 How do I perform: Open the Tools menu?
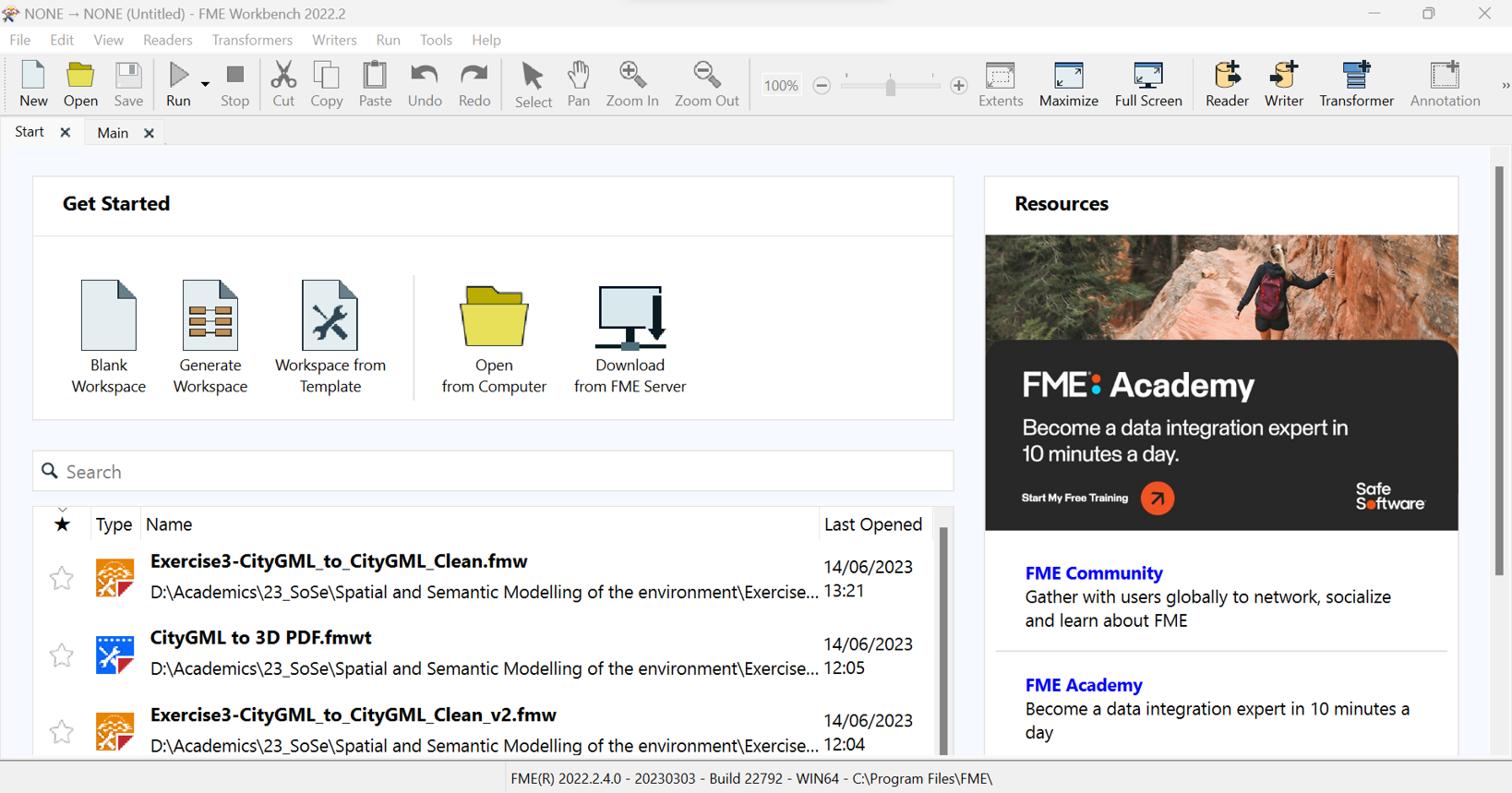[x=436, y=40]
